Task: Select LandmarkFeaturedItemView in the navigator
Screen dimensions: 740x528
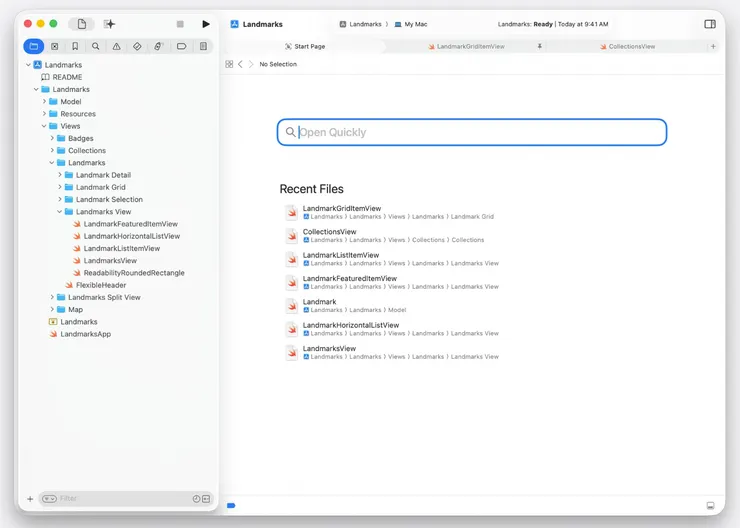Action: click(126, 224)
